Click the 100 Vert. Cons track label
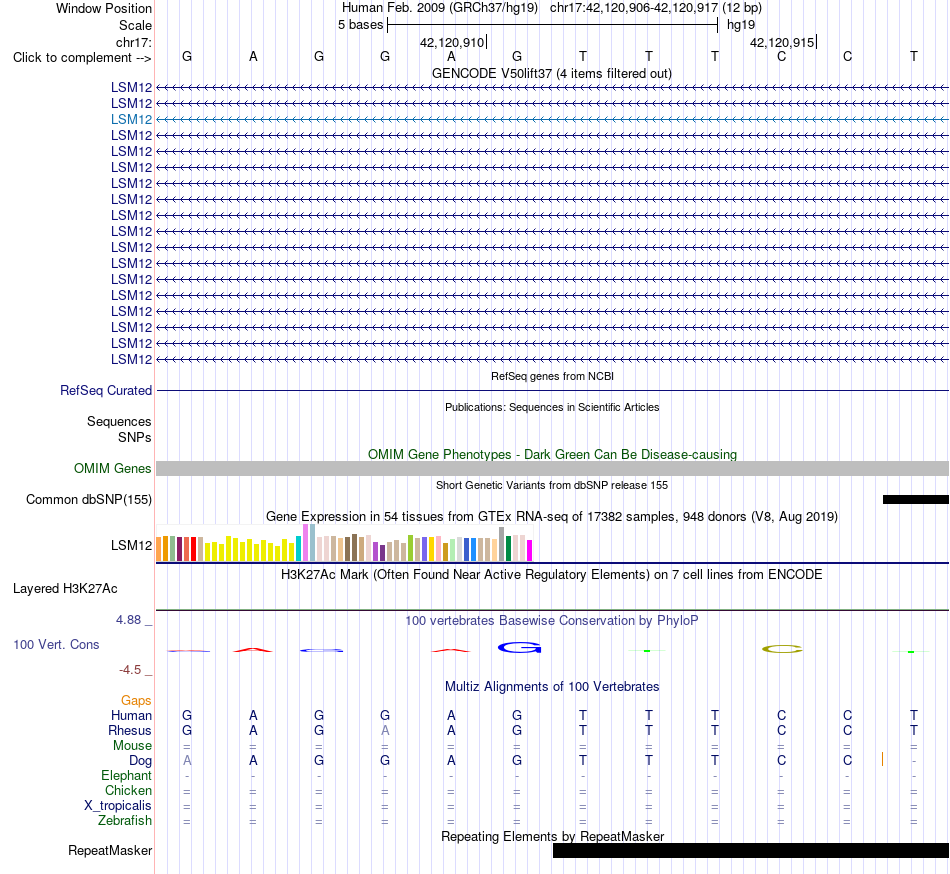 56,644
